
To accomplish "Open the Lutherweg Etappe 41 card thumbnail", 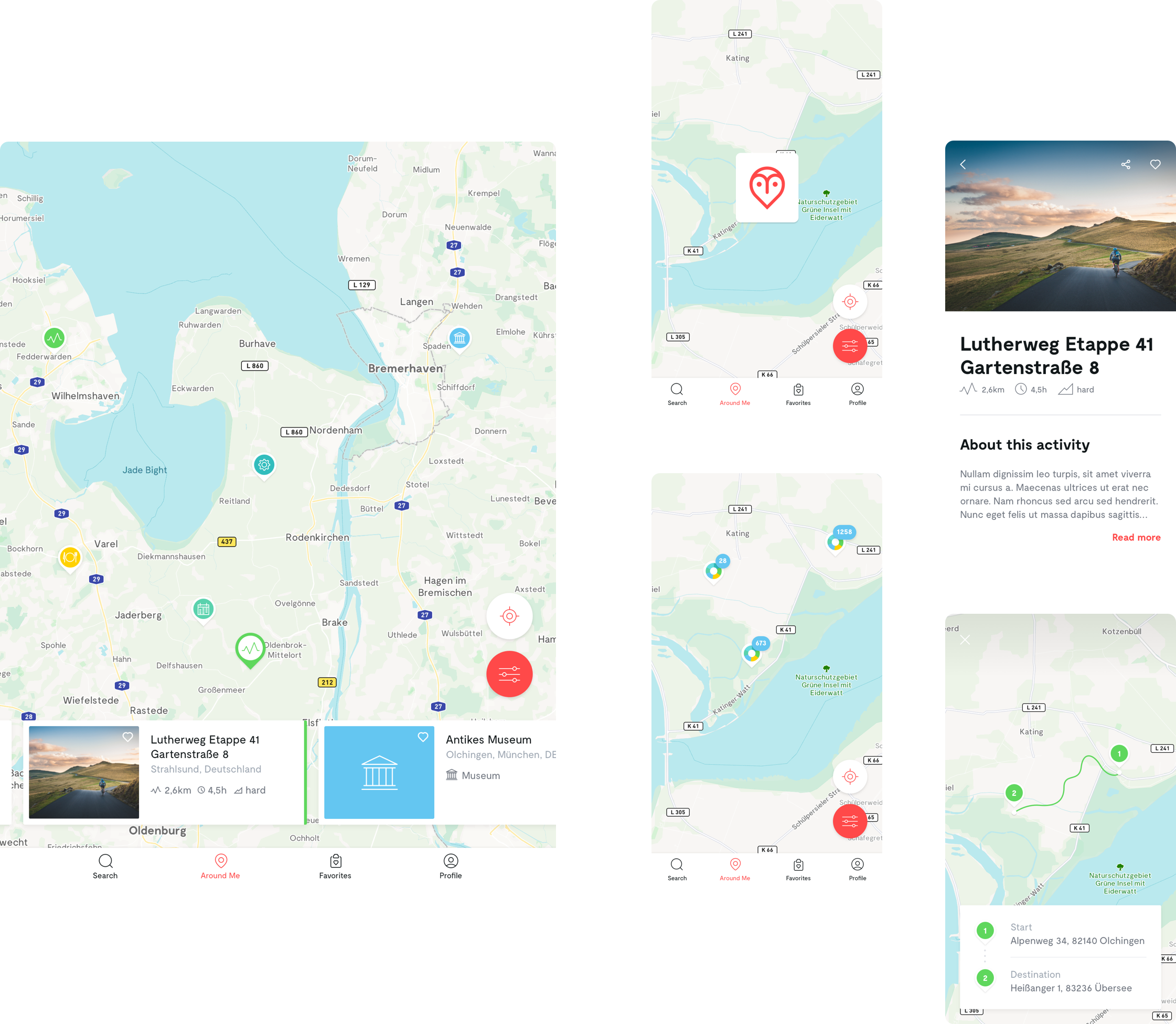I will click(x=84, y=772).
